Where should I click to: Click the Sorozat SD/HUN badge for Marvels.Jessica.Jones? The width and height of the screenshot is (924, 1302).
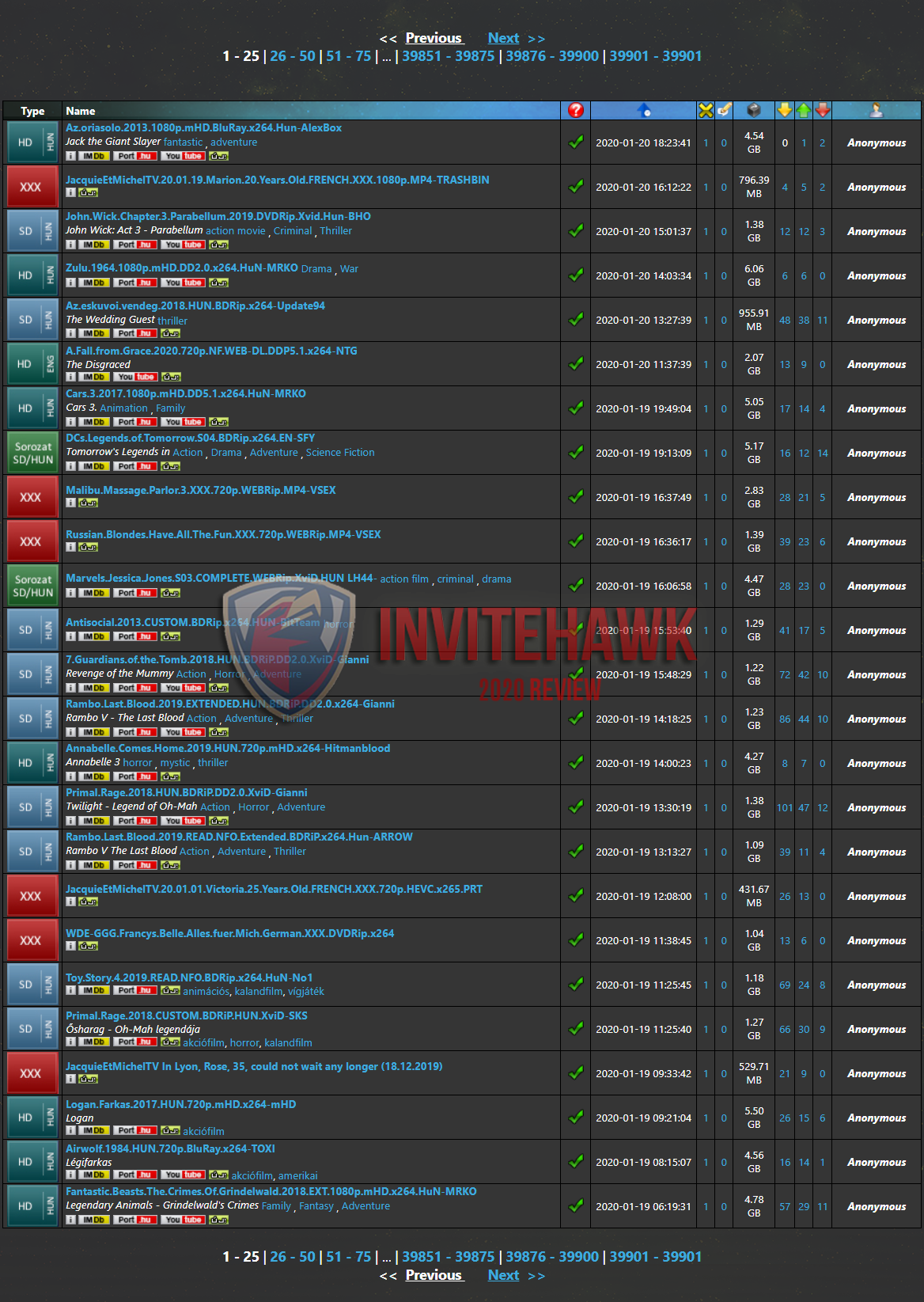(x=32, y=586)
